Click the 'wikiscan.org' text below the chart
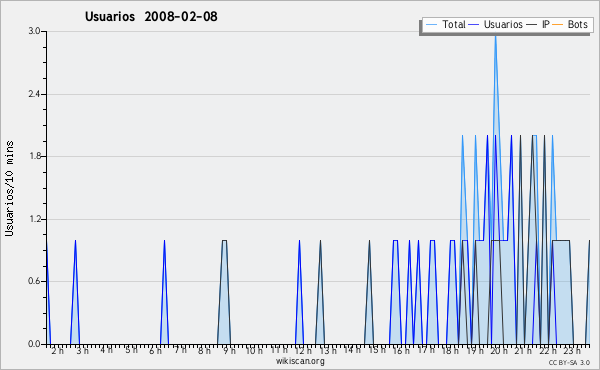 point(300,361)
